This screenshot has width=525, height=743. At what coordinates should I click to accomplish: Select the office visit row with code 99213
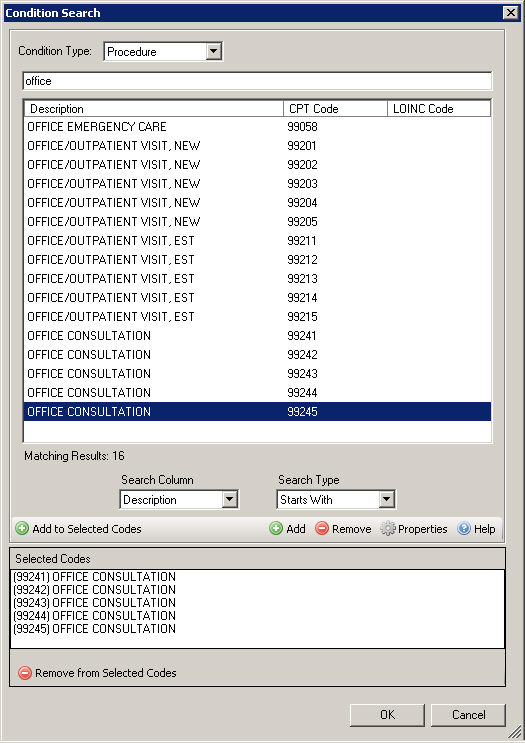pyautogui.click(x=257, y=279)
